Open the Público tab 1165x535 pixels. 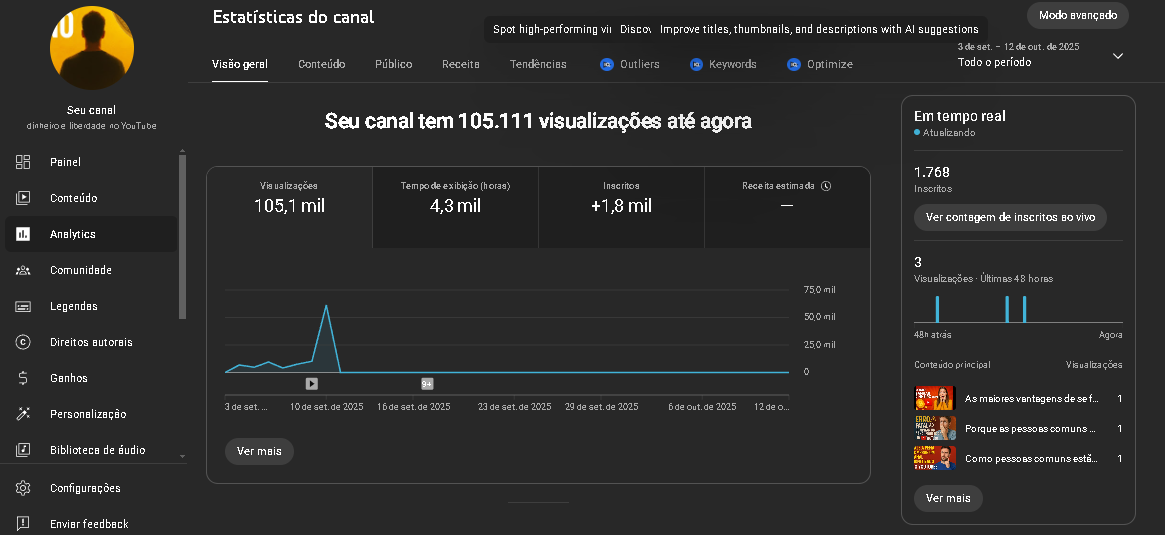tap(394, 65)
